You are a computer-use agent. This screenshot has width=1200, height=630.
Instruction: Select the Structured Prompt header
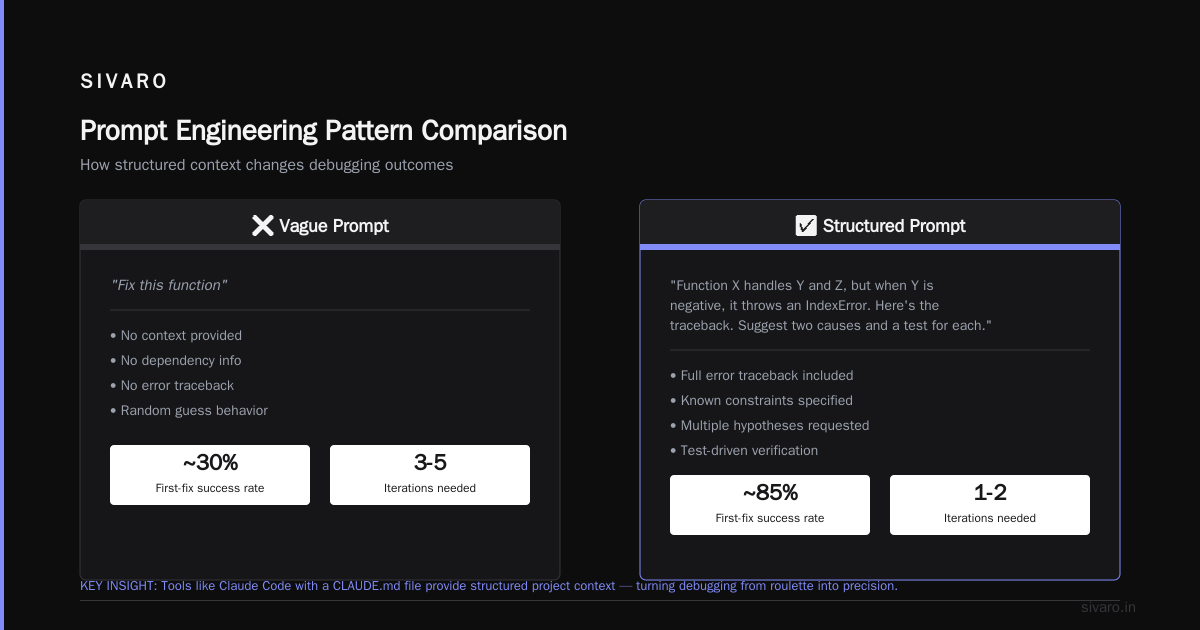(x=880, y=226)
